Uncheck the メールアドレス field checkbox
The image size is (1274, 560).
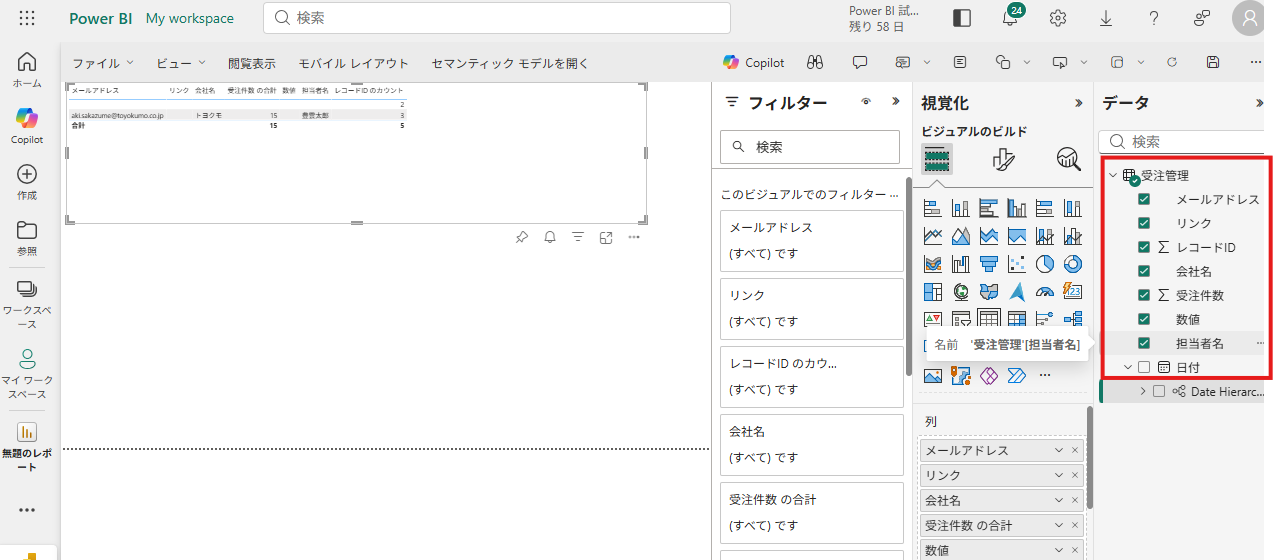(1144, 199)
